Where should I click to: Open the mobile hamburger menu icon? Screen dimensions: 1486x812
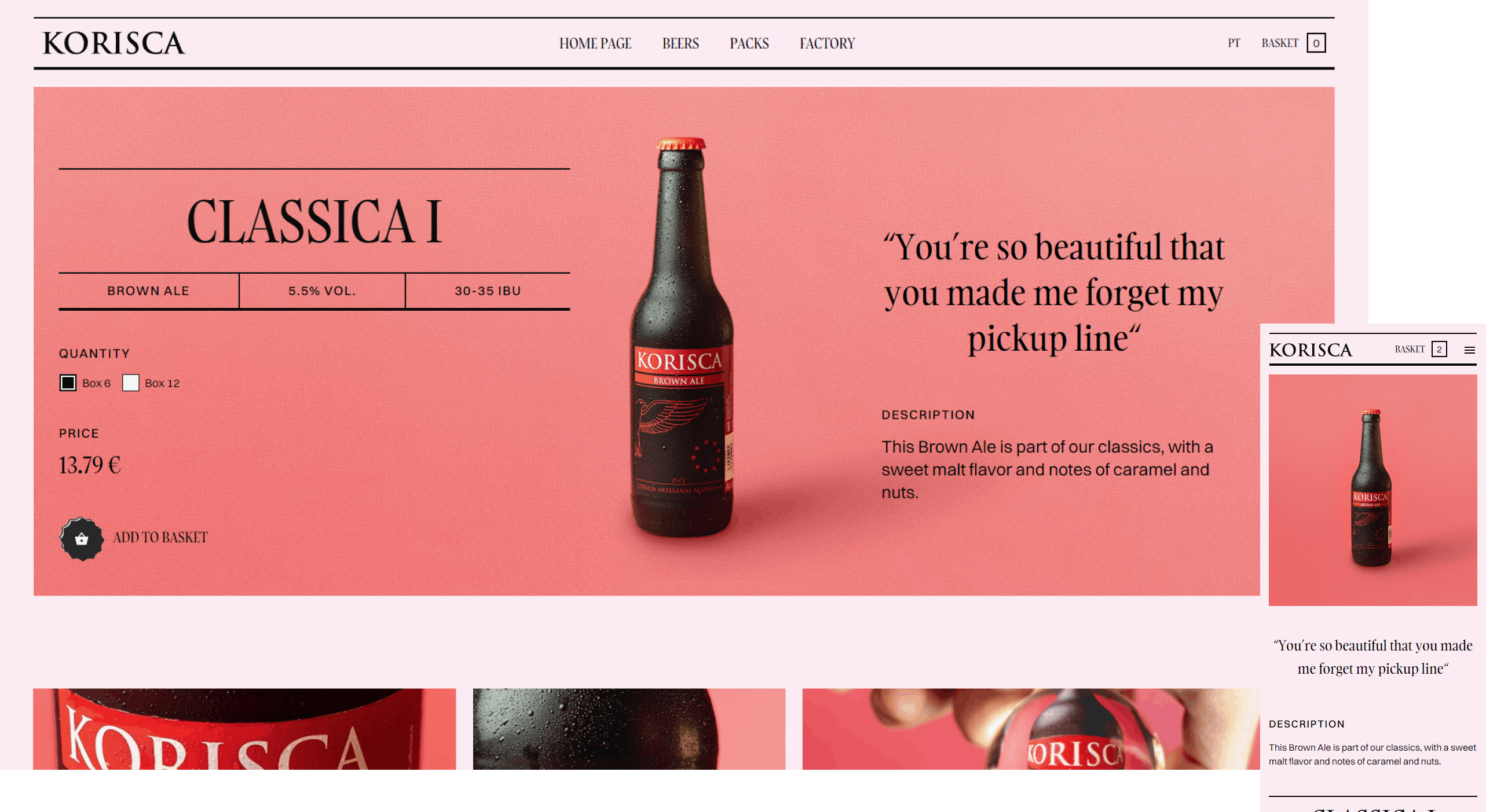pos(1469,350)
